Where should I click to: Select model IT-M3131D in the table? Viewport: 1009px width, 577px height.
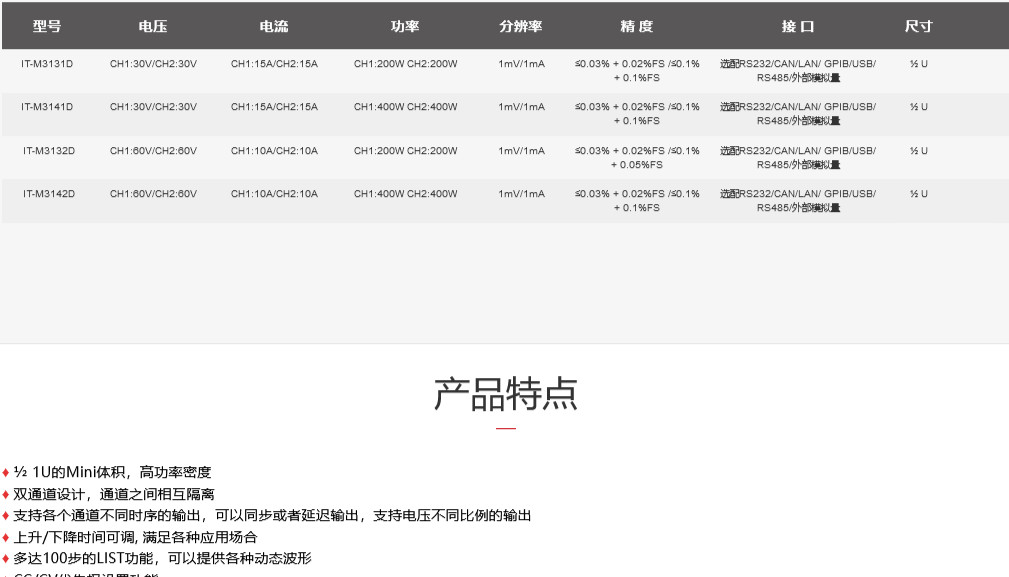pos(47,64)
